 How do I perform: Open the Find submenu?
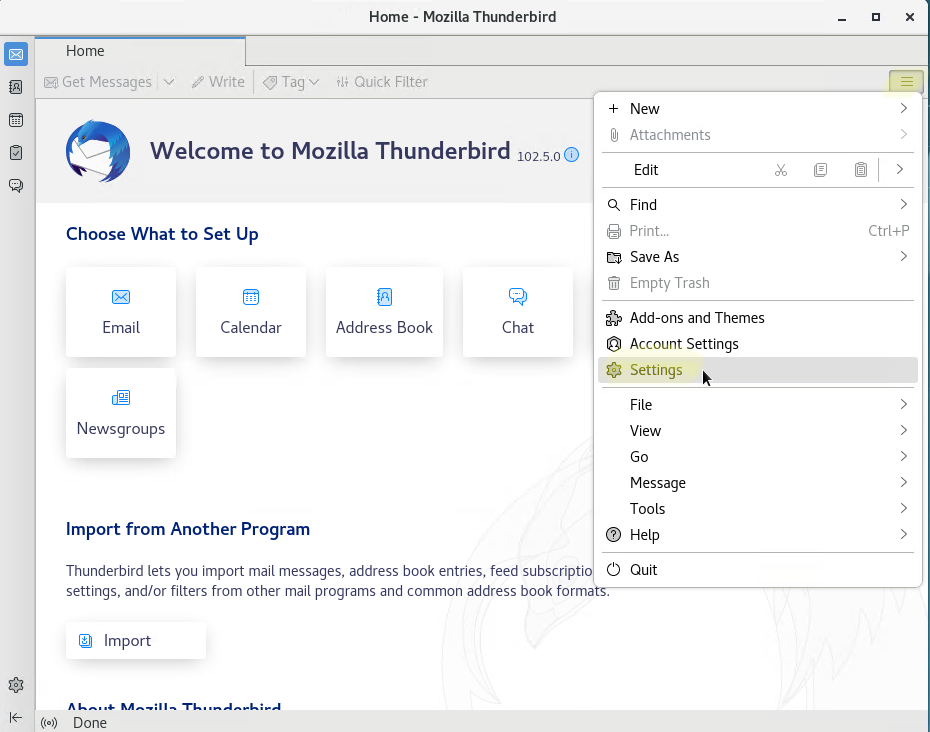pyautogui.click(x=758, y=205)
